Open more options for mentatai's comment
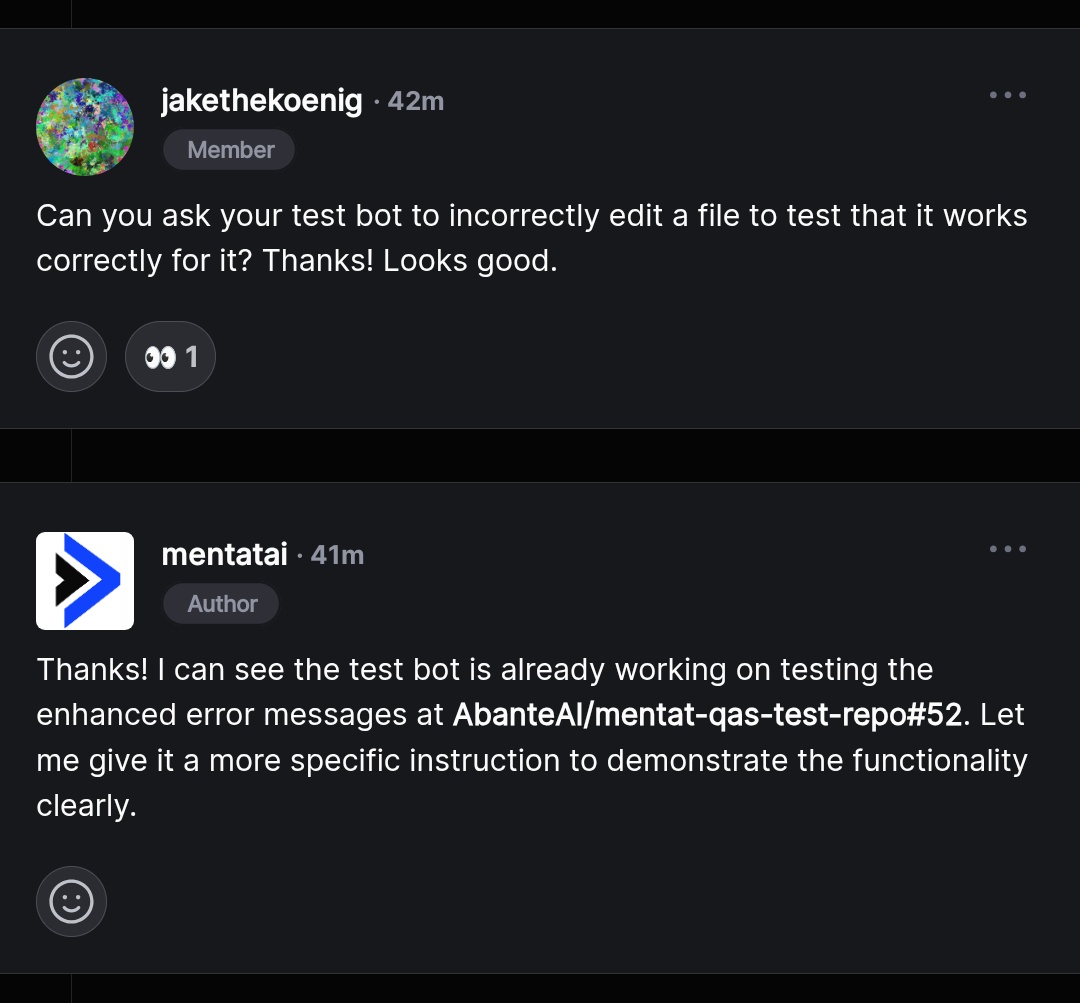 (x=1008, y=549)
